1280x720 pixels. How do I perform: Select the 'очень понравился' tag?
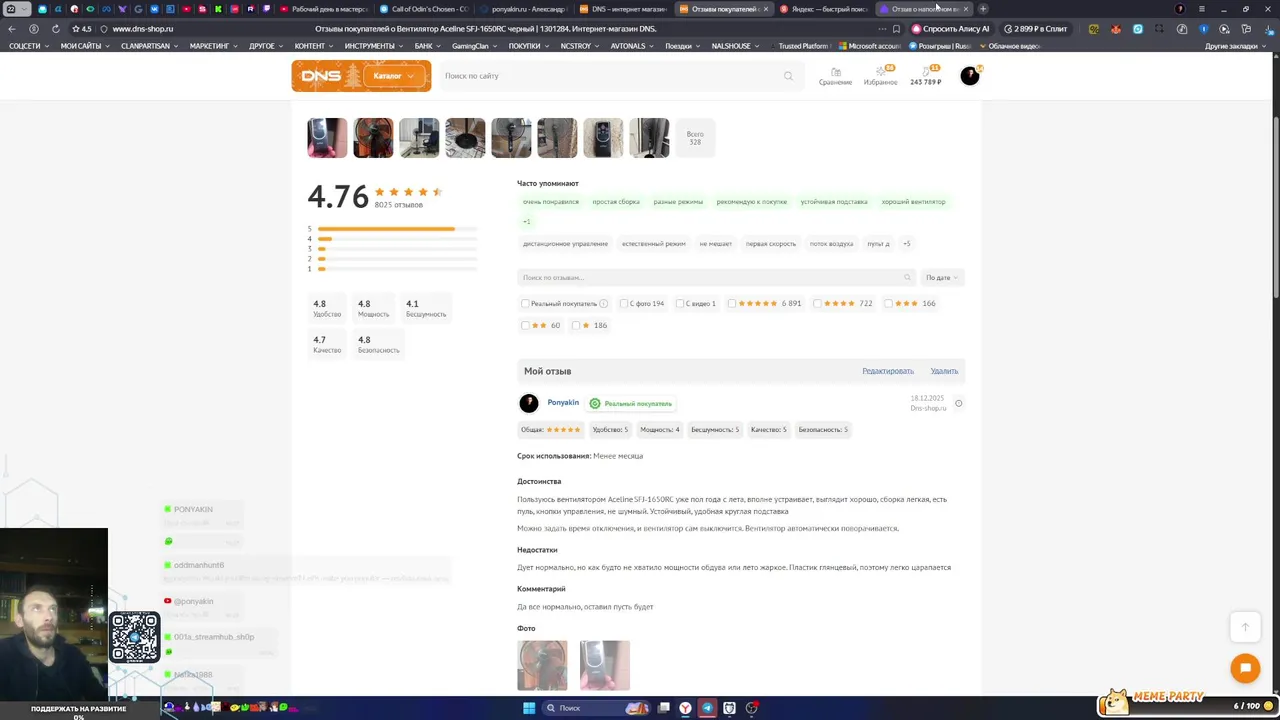tap(551, 202)
